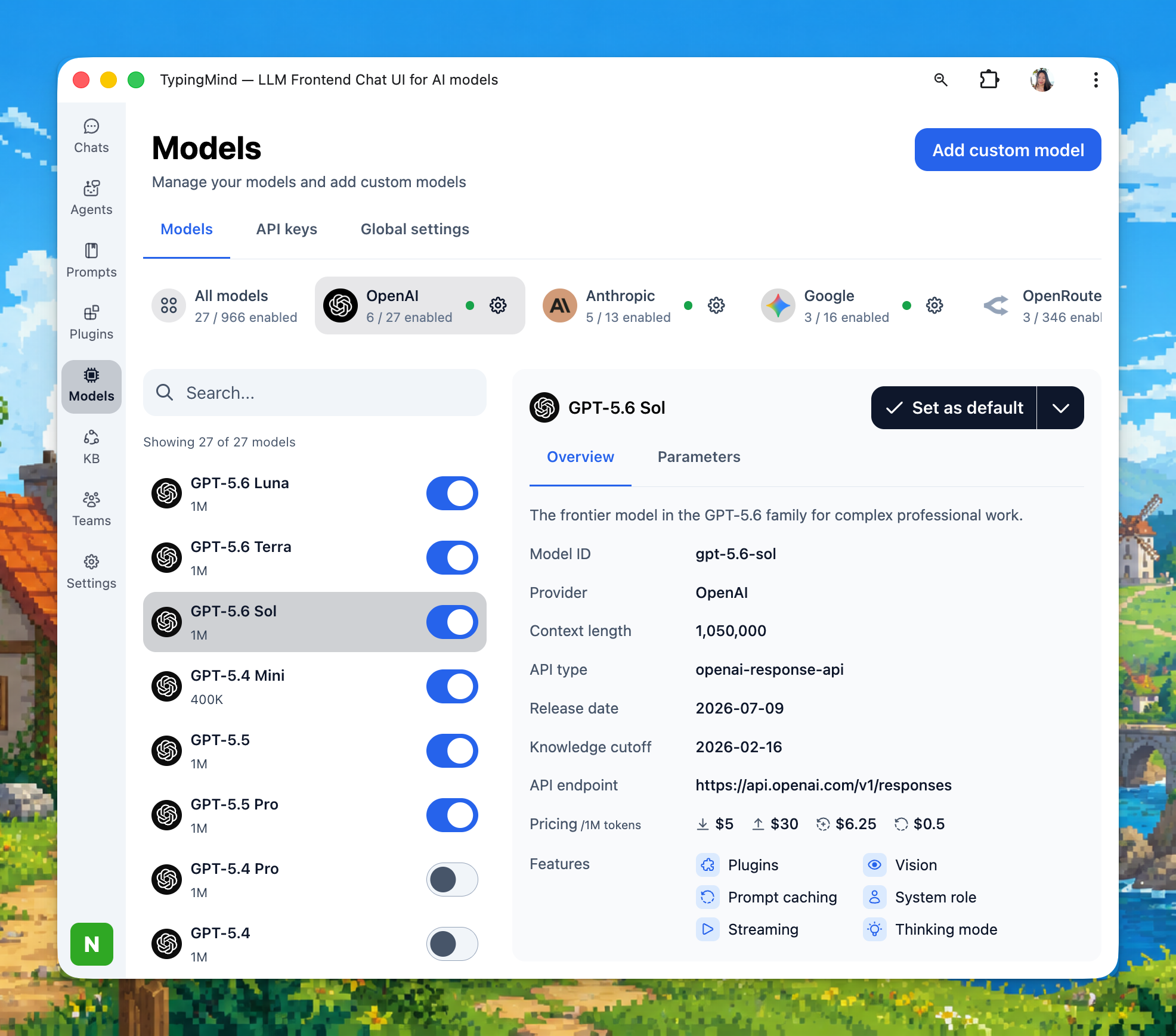Viewport: 1176px width, 1036px height.
Task: Open the extensions puzzle icon
Action: pos(989,80)
